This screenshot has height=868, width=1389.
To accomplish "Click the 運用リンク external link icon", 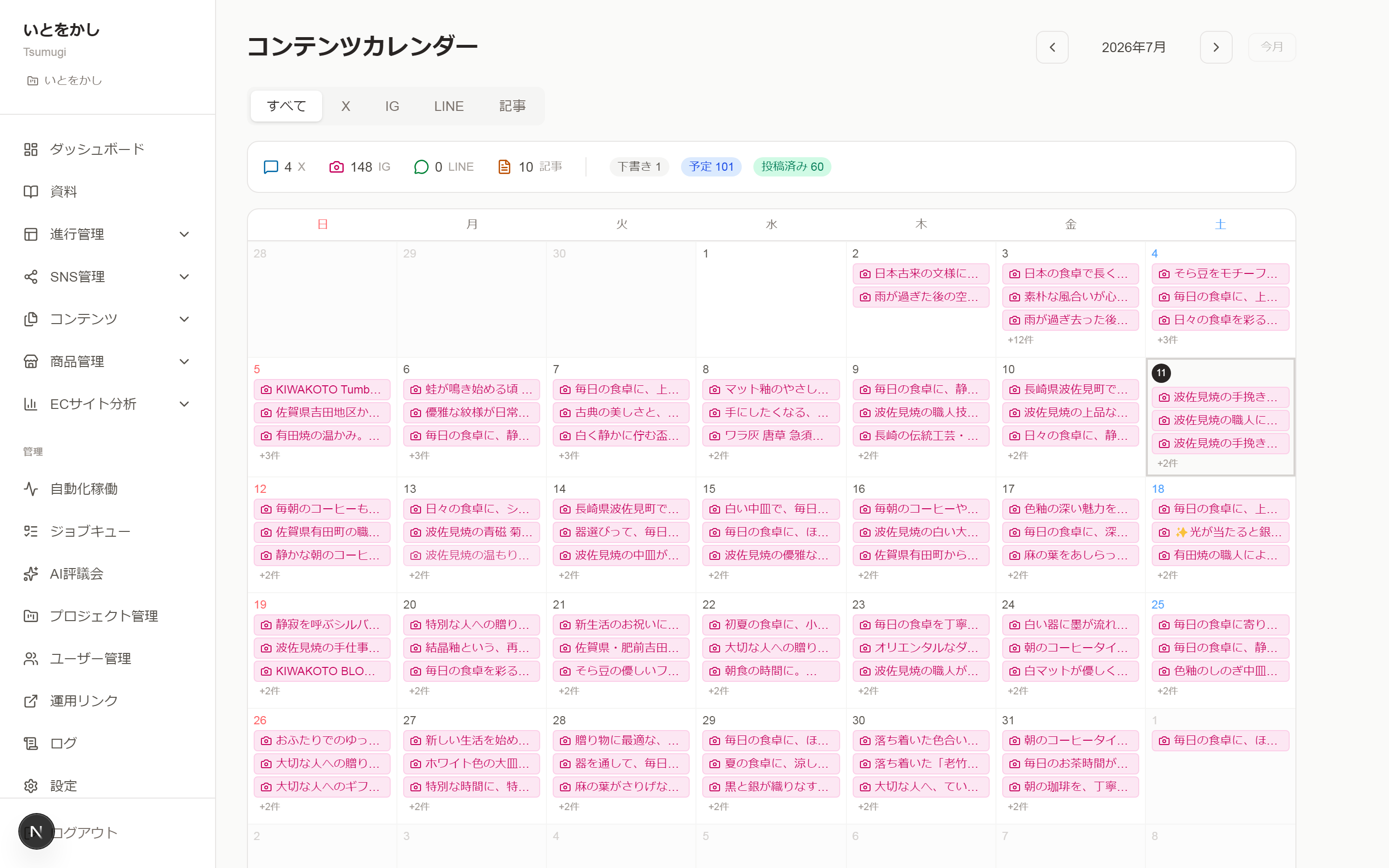I will click(30, 701).
